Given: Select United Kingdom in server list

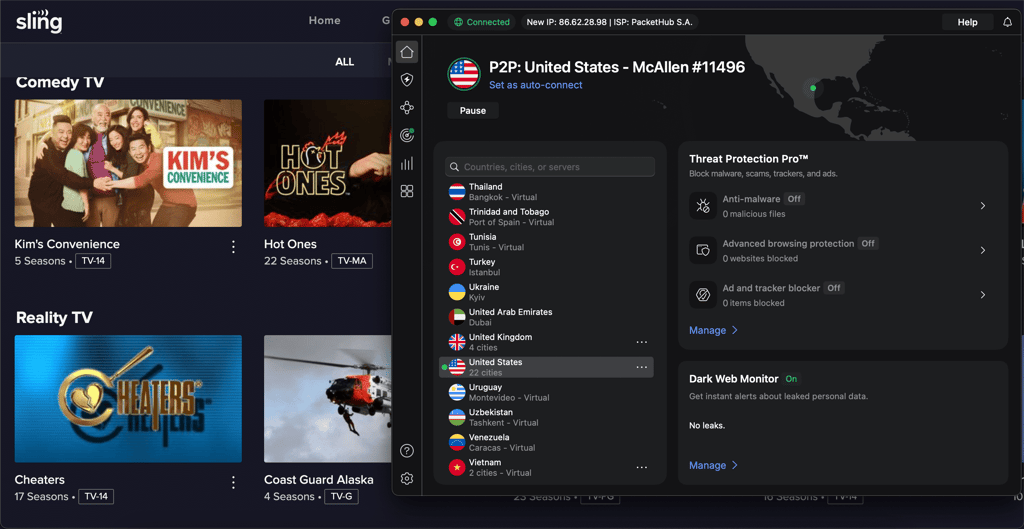Looking at the screenshot, I should pos(547,342).
